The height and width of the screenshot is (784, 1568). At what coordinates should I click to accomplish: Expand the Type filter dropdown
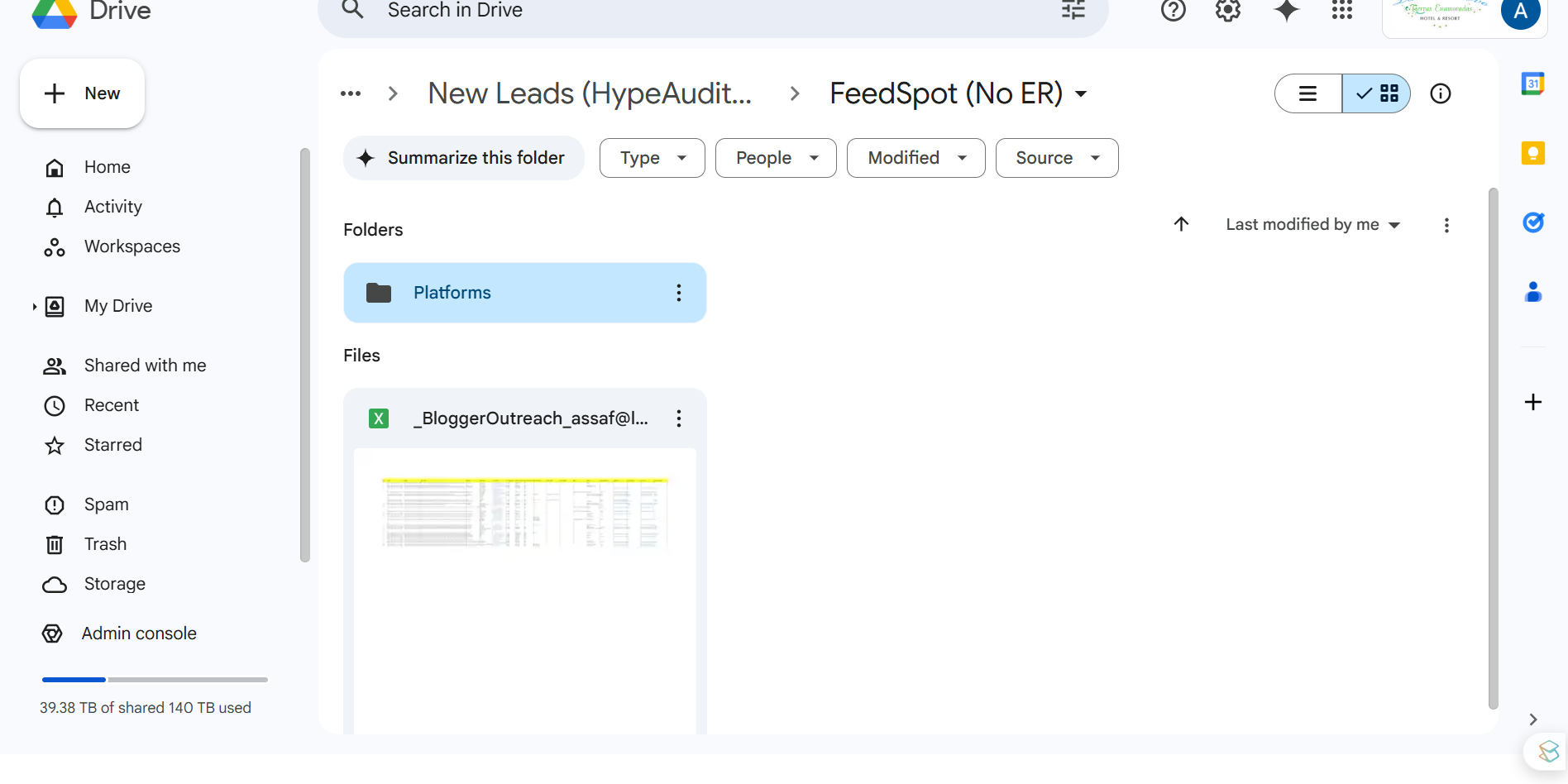pos(653,158)
